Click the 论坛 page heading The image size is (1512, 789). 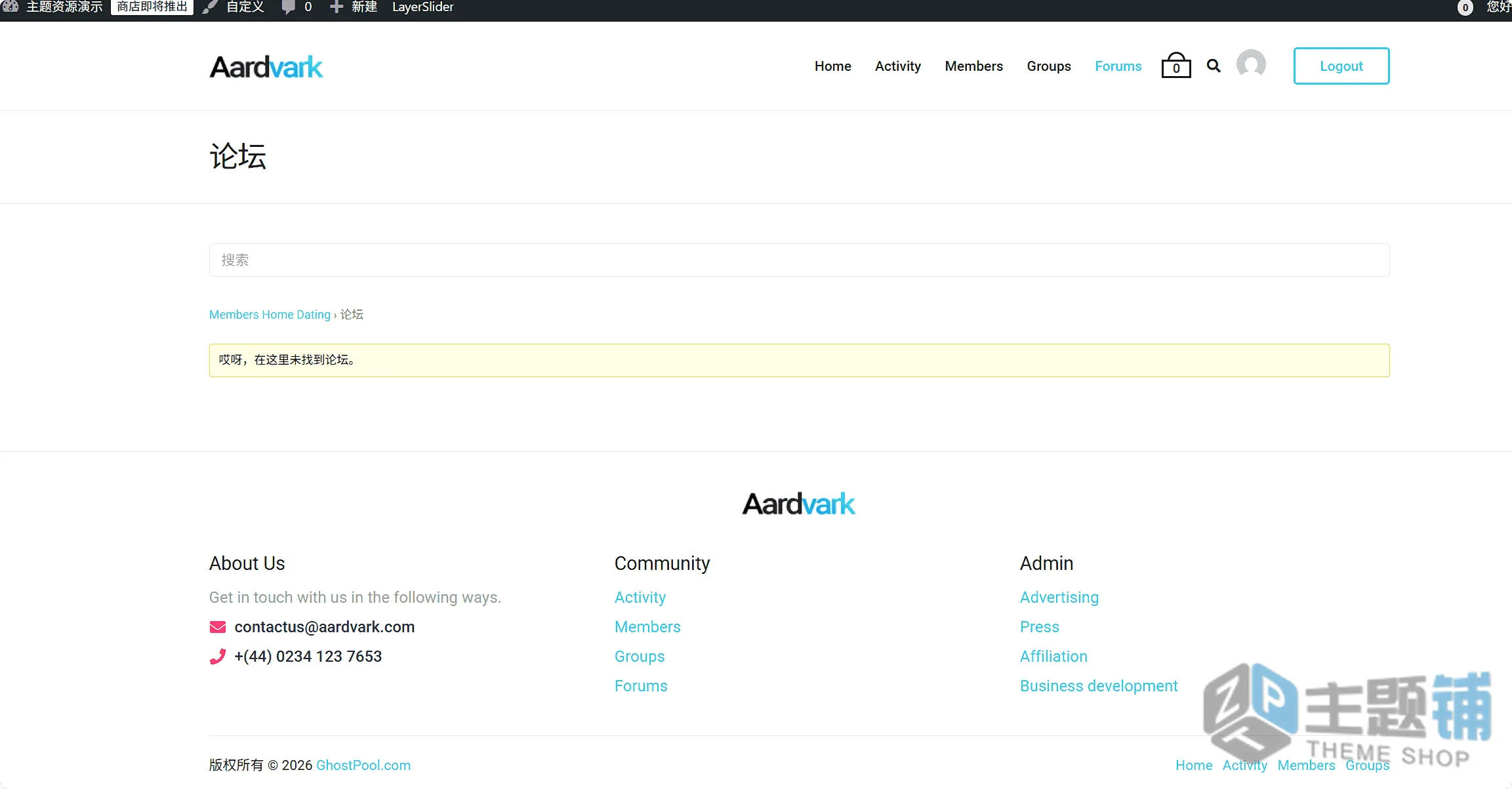(x=237, y=157)
